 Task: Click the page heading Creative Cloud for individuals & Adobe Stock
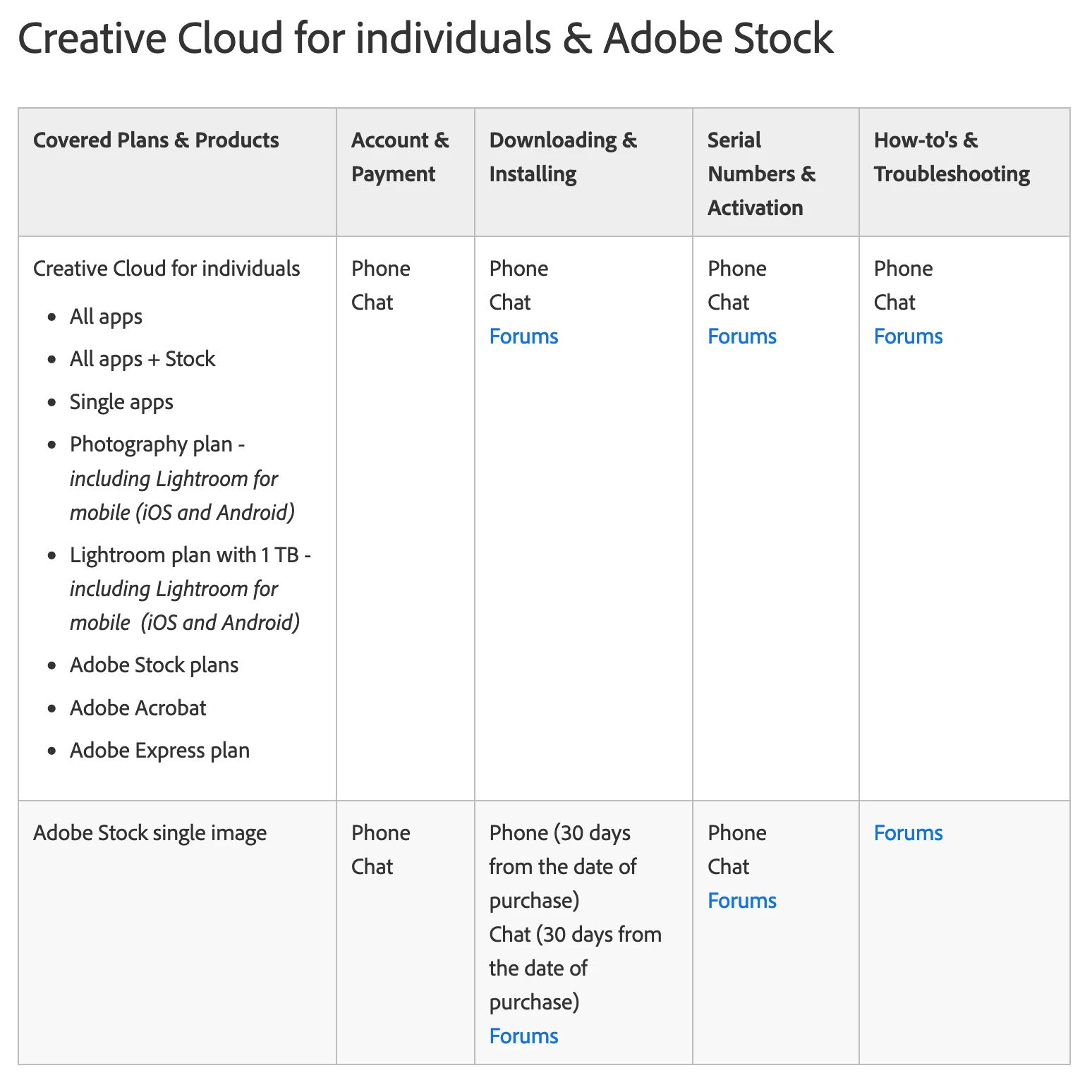click(x=425, y=38)
